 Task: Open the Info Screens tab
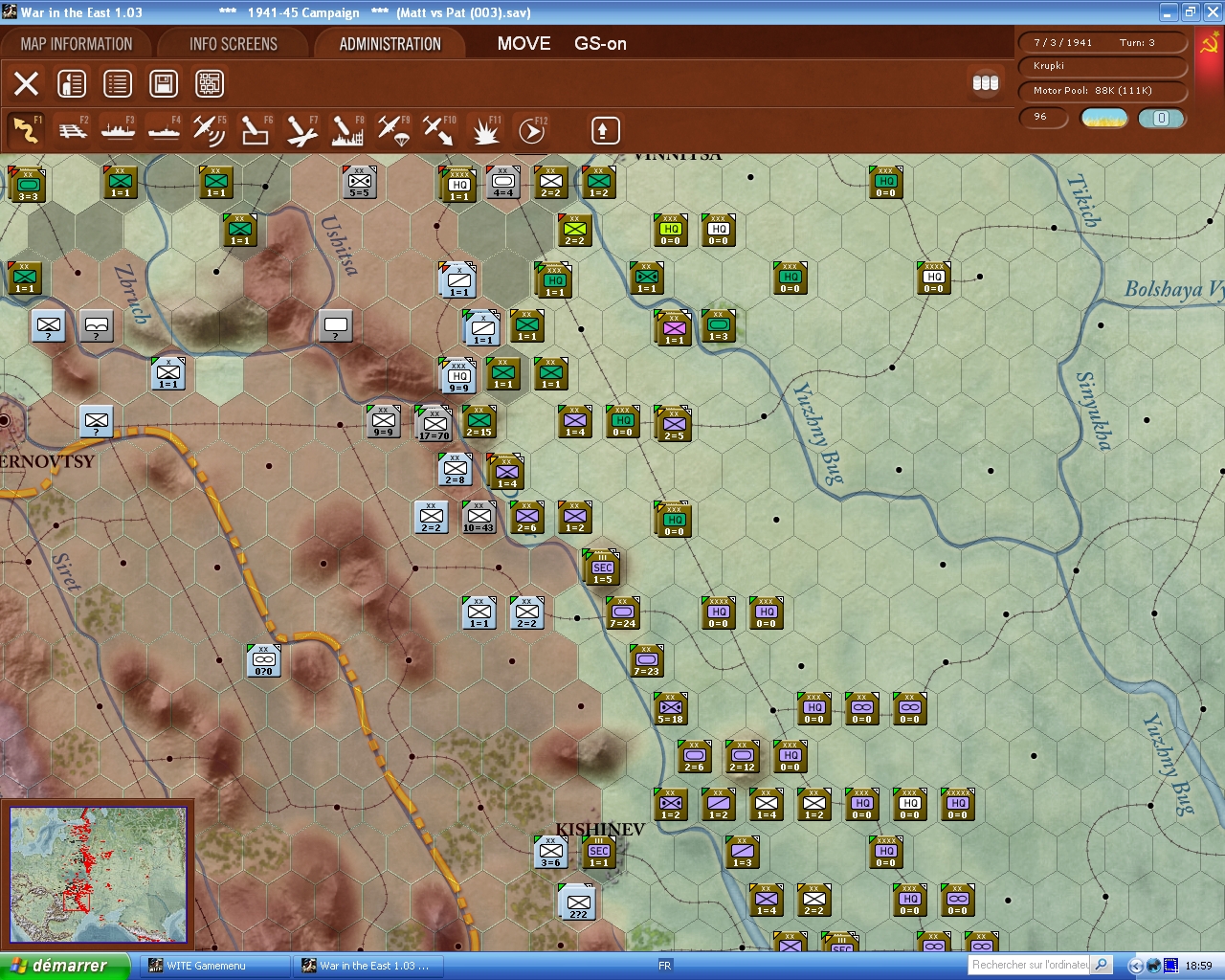234,44
